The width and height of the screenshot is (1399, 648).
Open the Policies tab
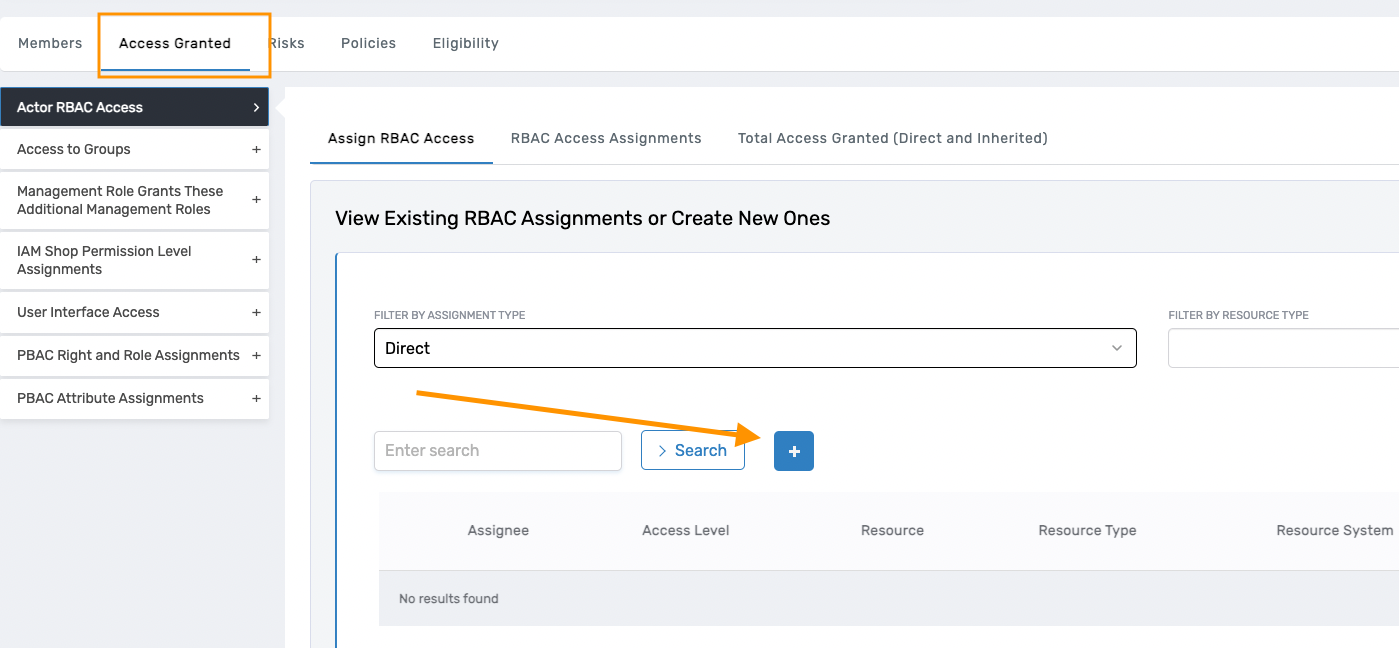(368, 43)
